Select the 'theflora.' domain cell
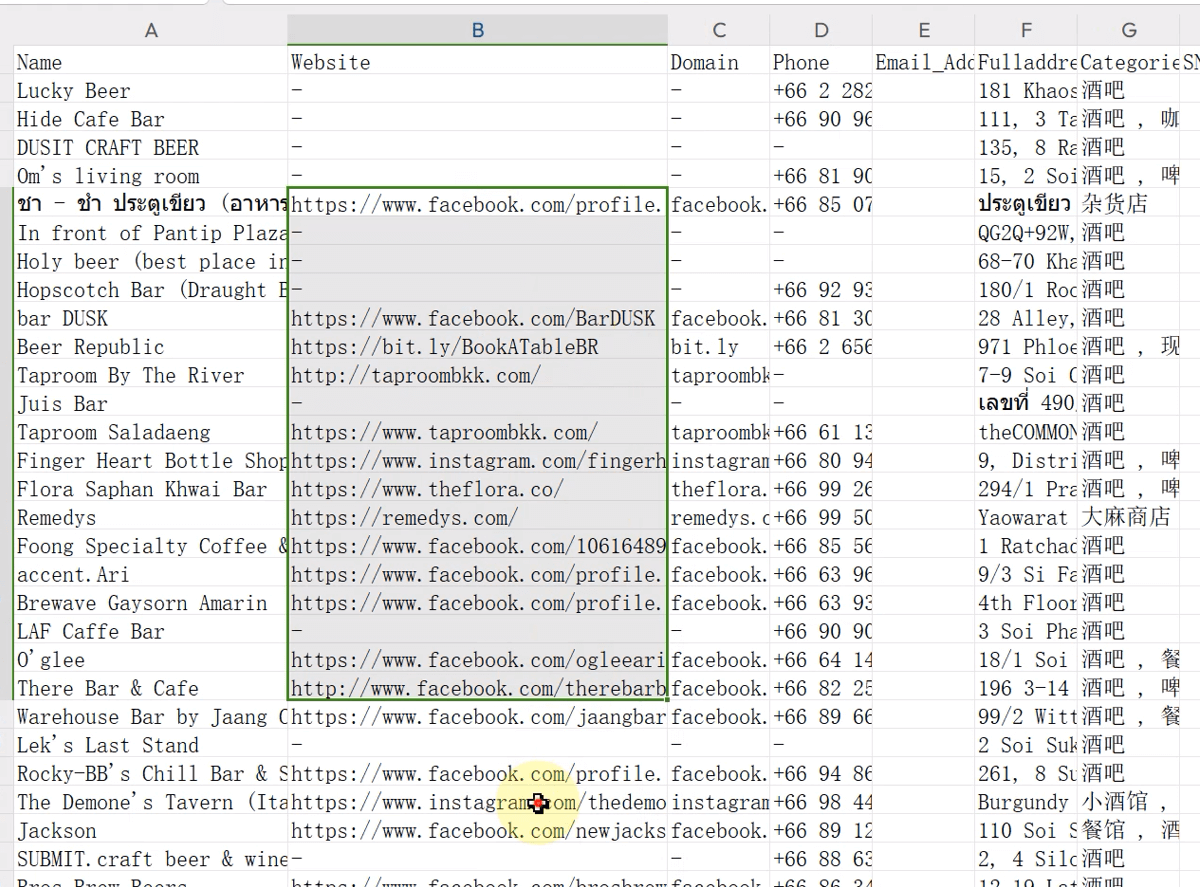The image size is (1200, 887). click(719, 490)
